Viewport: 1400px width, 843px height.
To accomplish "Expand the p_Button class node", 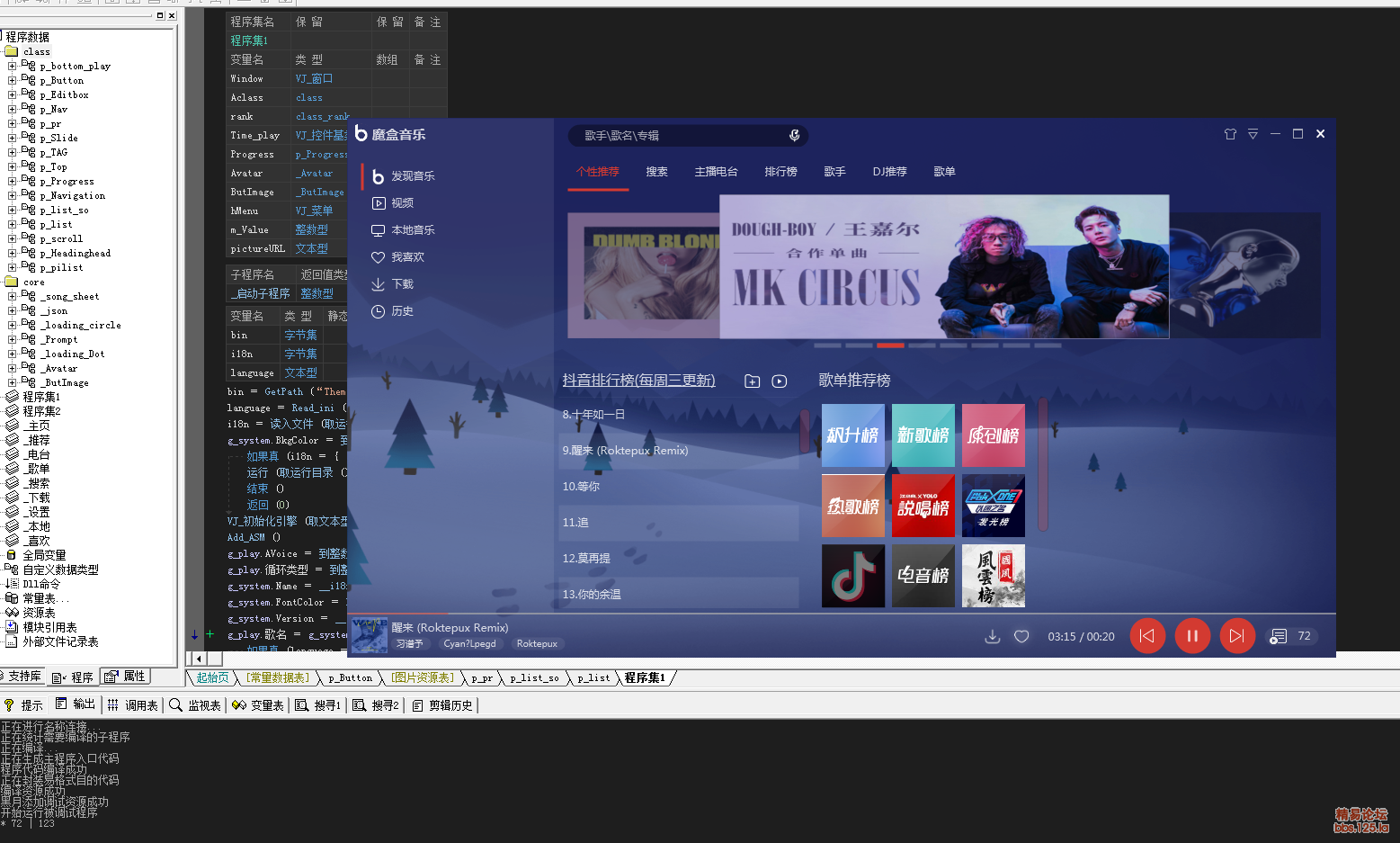I will tap(12, 80).
